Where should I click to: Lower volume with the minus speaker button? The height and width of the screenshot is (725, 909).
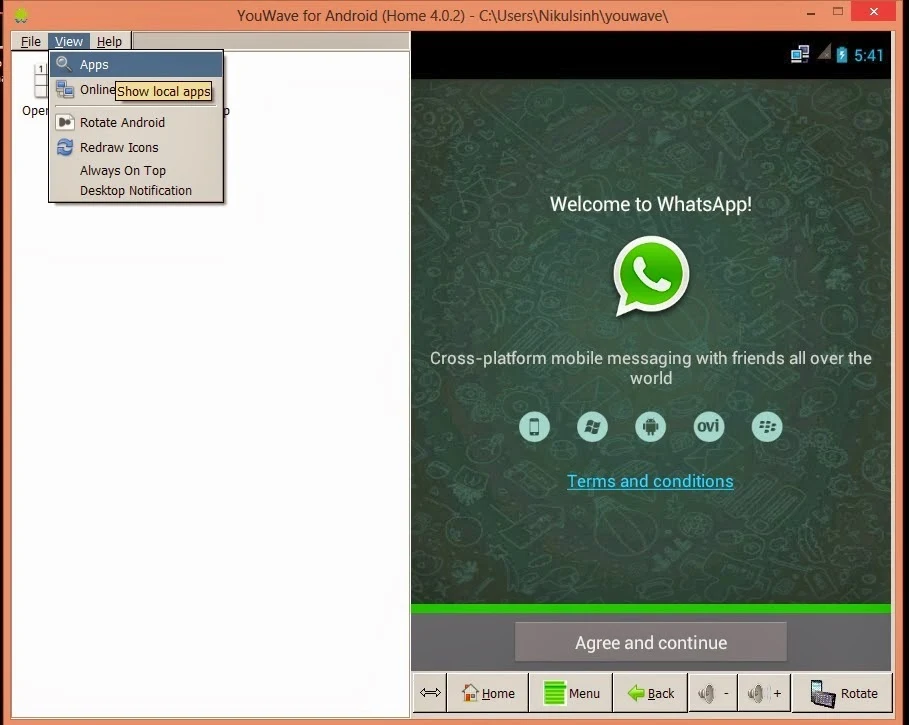click(x=713, y=693)
